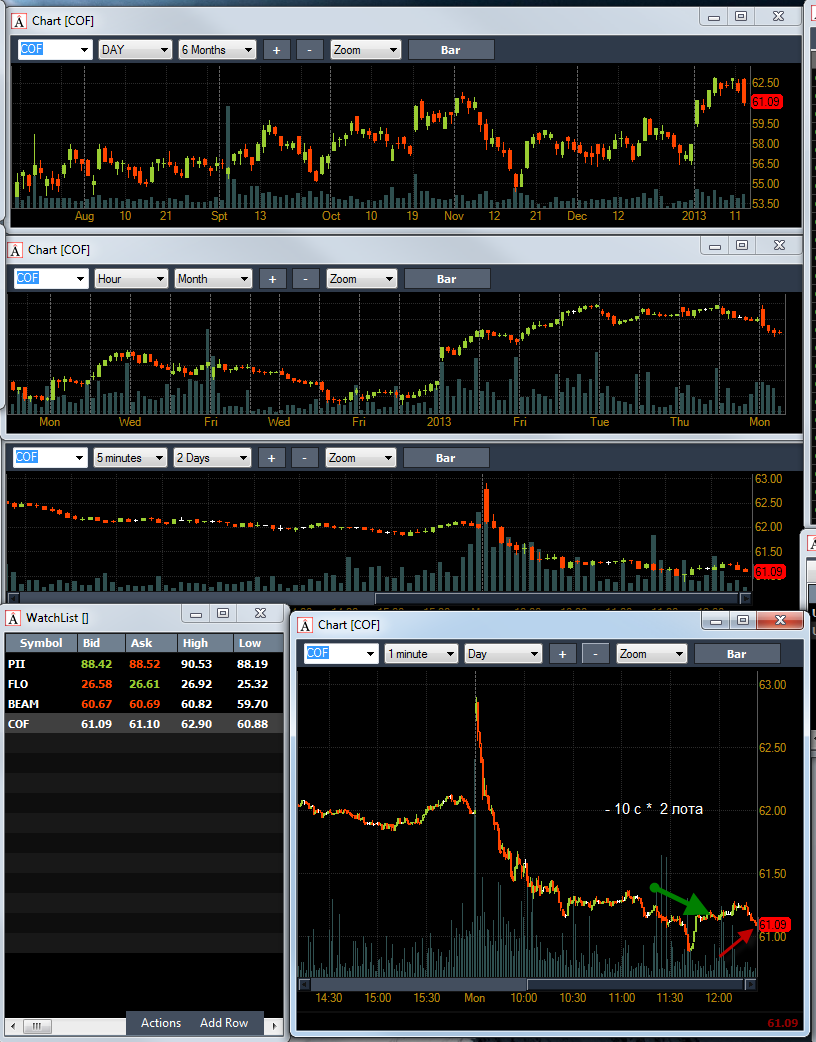Expand the 5 minutes interval dropdown

[130, 458]
